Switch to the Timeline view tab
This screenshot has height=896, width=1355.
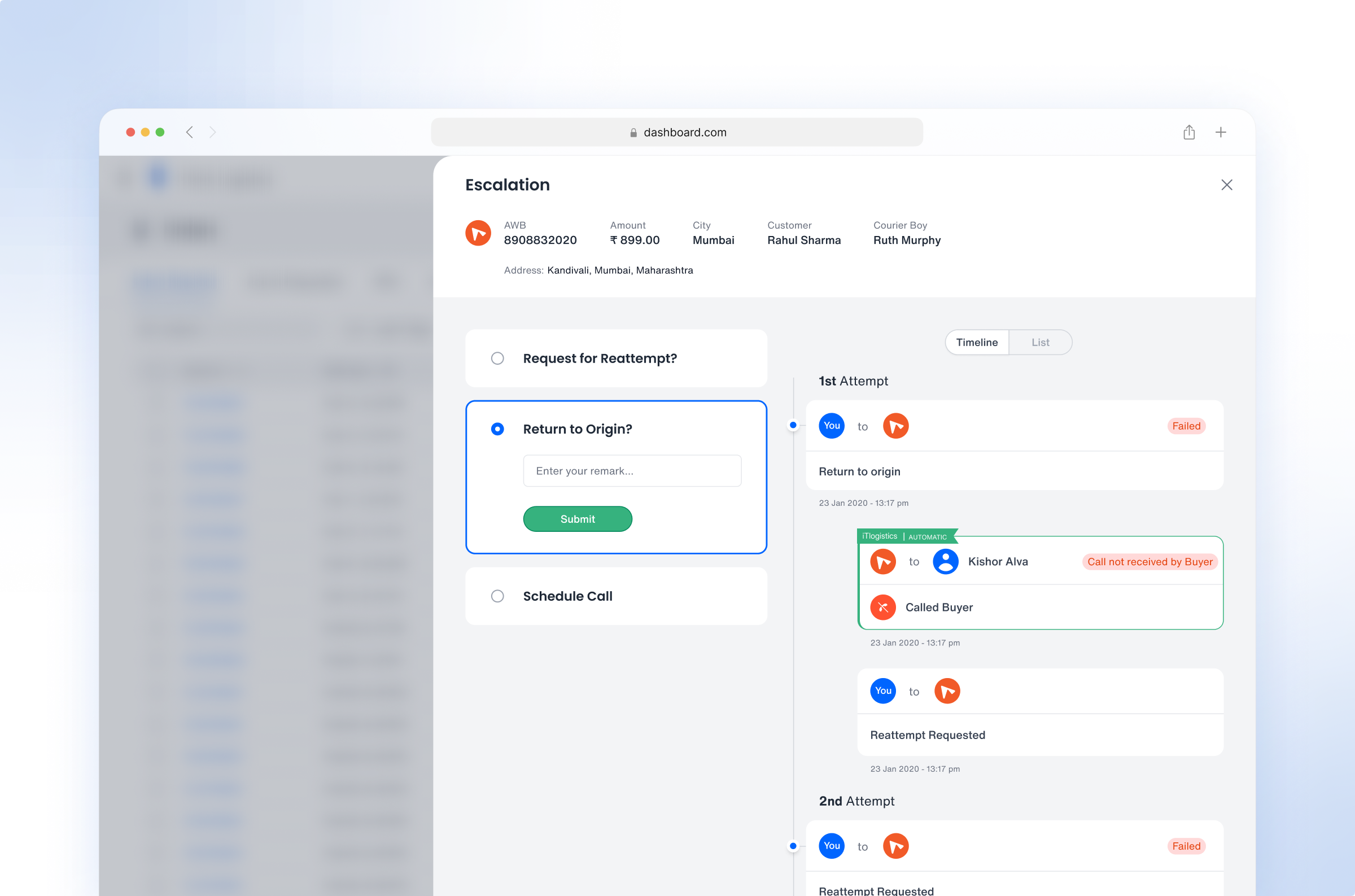tap(977, 342)
